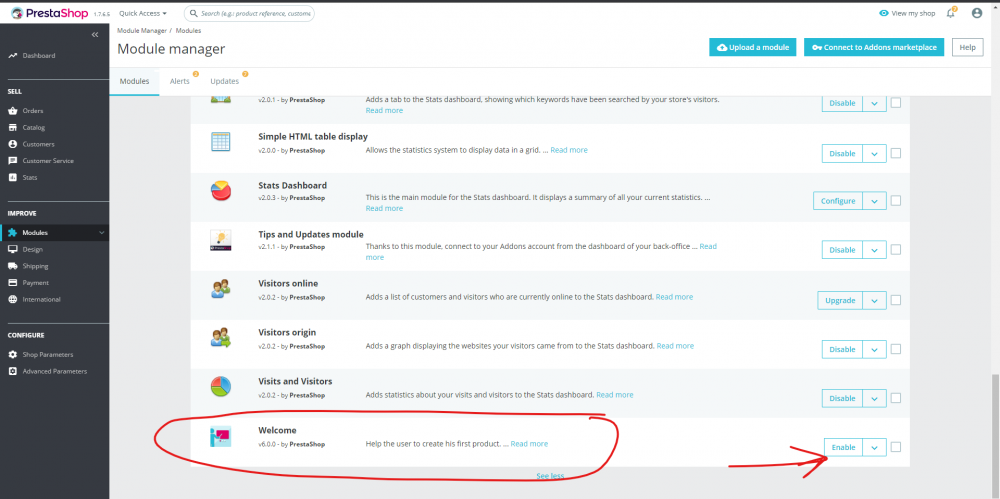Select checkbox for Stats Dashboard module
1000x499 pixels.
[x=896, y=200]
